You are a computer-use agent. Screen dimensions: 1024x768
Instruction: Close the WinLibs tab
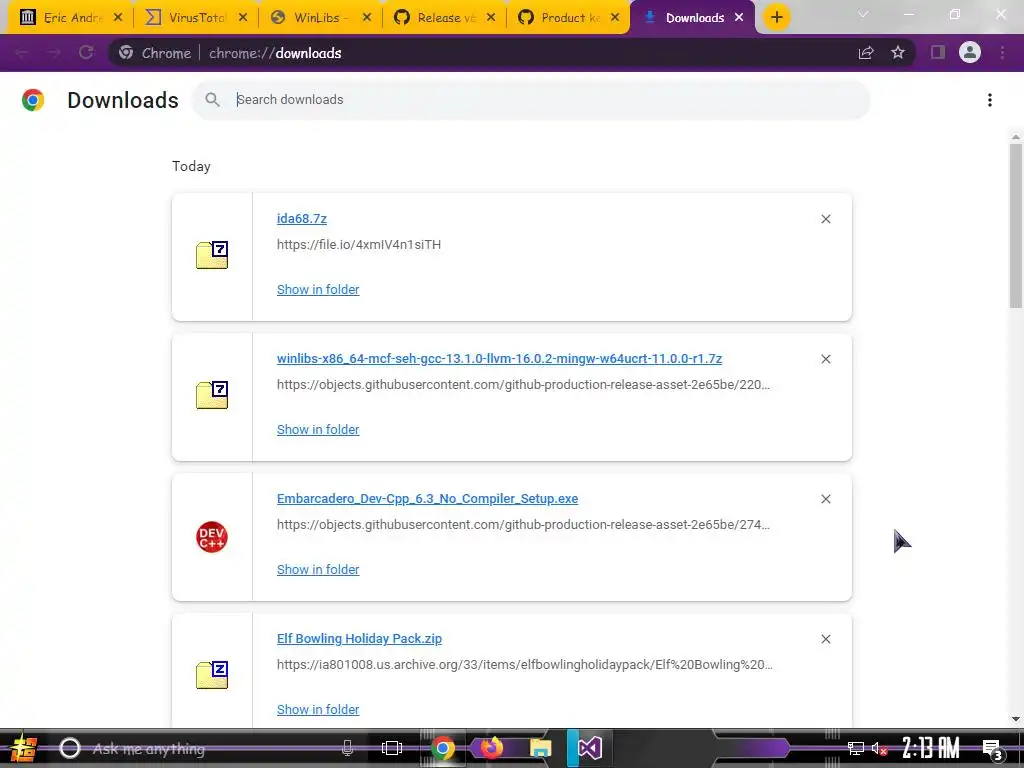tap(367, 18)
